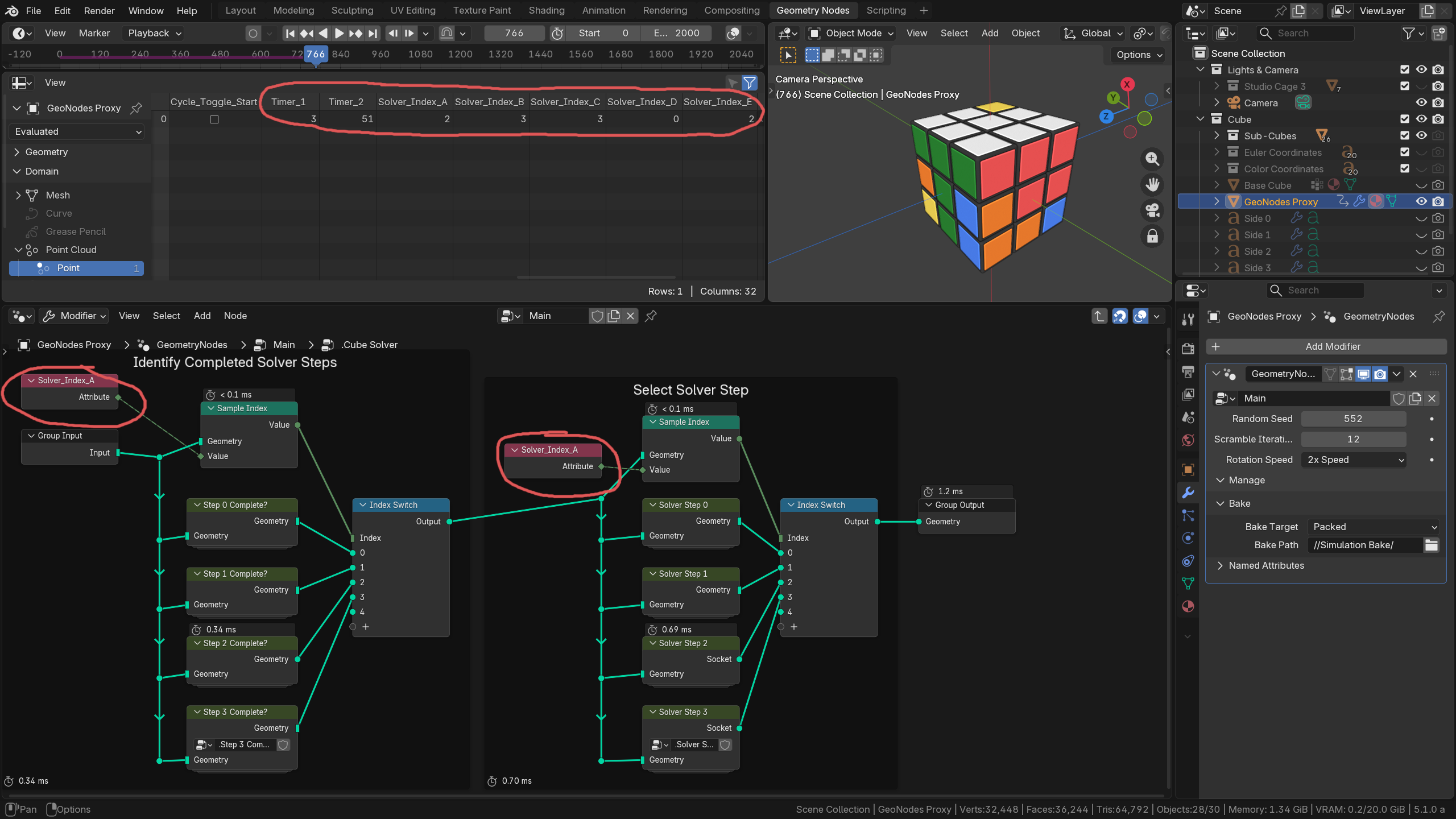This screenshot has height=819, width=1456.
Task: Browse bake path folder icon
Action: (x=1432, y=545)
